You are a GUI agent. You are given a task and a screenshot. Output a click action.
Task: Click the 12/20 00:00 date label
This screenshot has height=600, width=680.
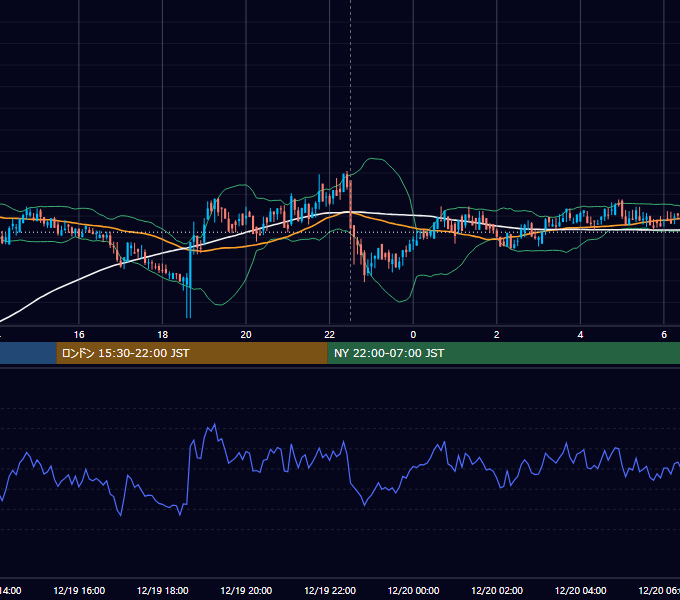click(413, 591)
